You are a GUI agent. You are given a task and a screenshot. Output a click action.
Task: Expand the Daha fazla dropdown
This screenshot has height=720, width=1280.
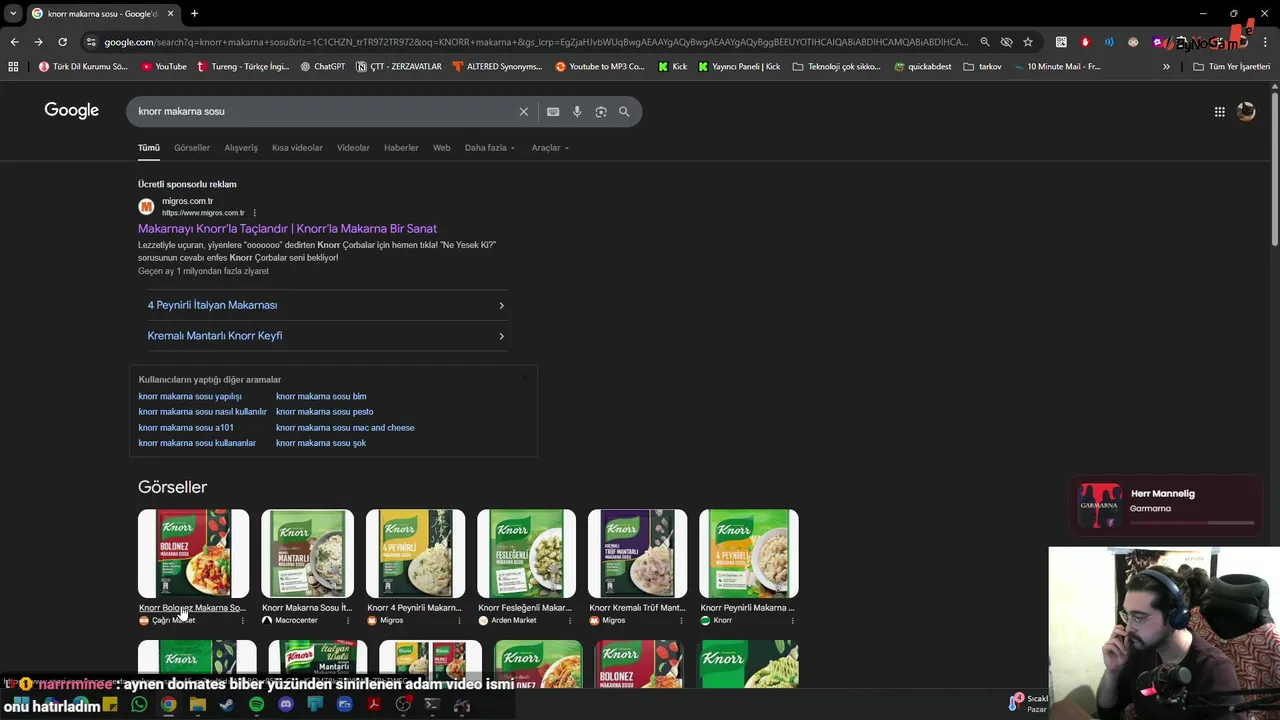click(x=490, y=147)
